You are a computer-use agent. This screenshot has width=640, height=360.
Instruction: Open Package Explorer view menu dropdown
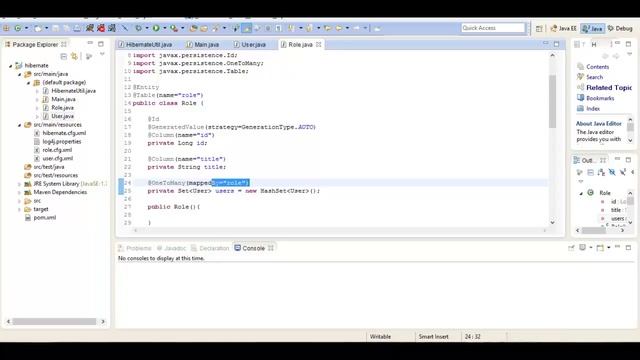pos(102,55)
